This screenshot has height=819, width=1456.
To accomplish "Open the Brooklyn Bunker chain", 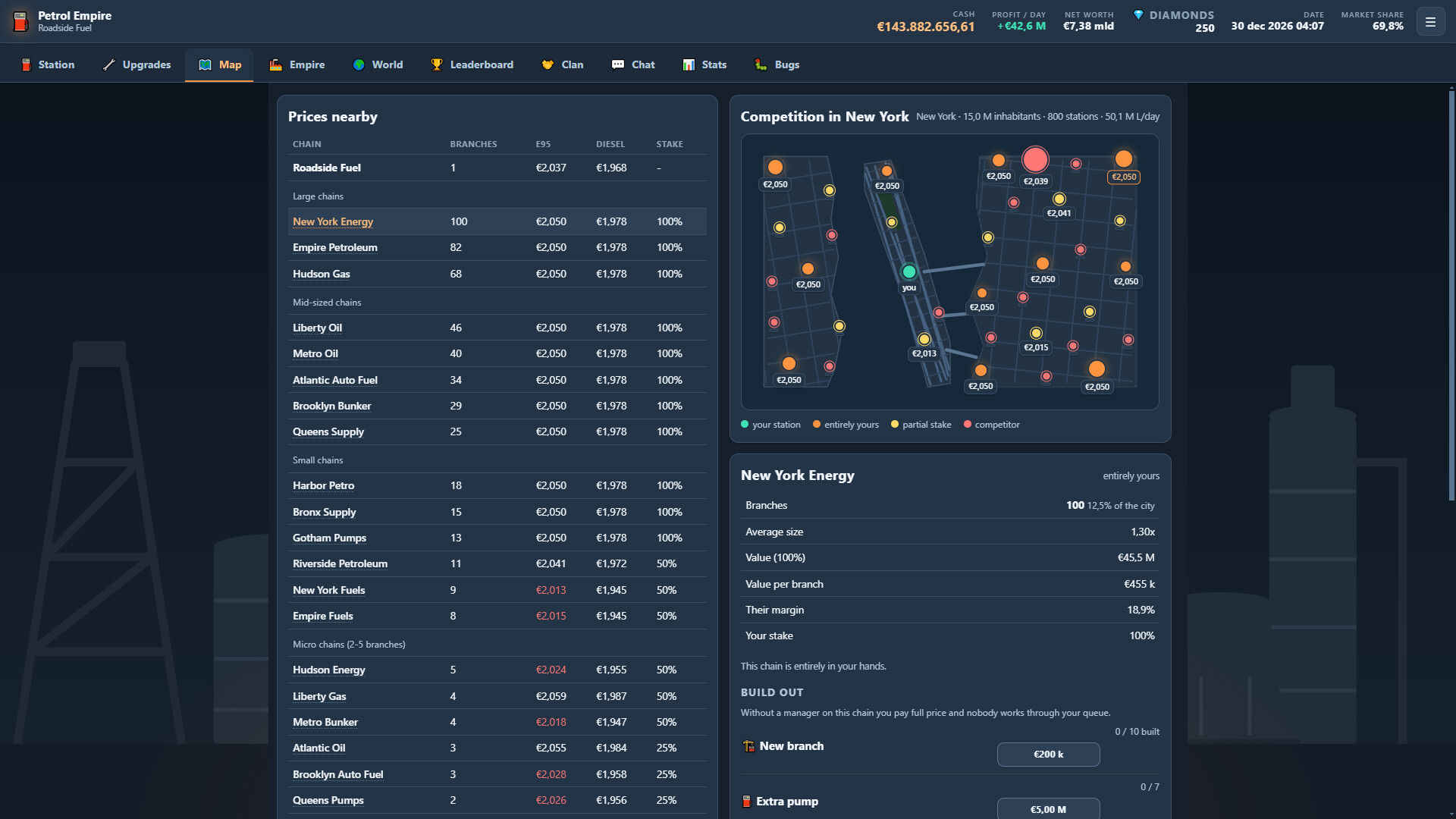I will (x=332, y=406).
